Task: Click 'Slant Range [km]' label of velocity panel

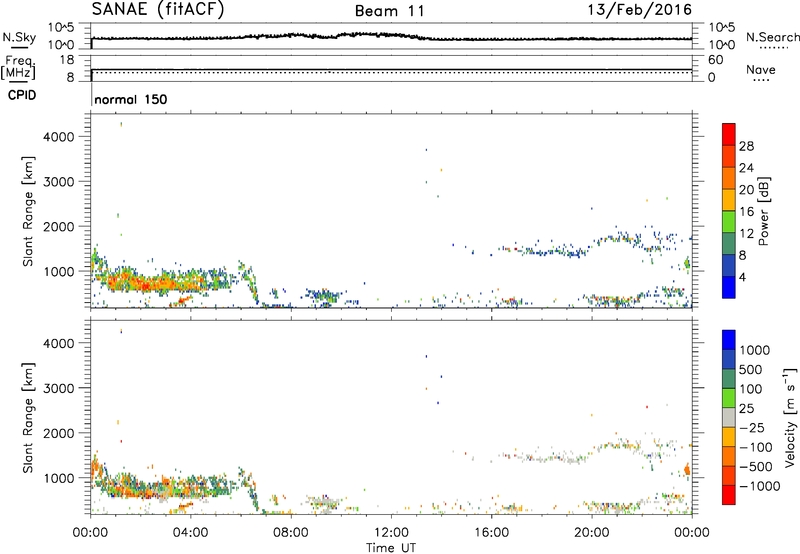Action: [x=28, y=417]
